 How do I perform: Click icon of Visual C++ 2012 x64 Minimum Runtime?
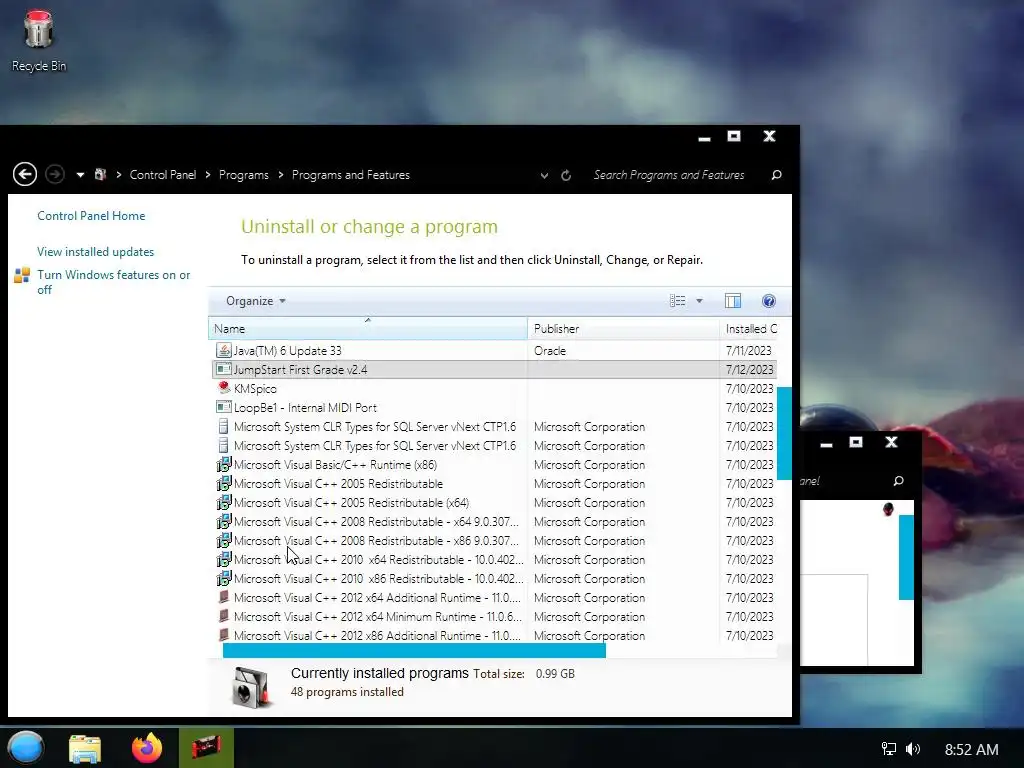[223, 616]
